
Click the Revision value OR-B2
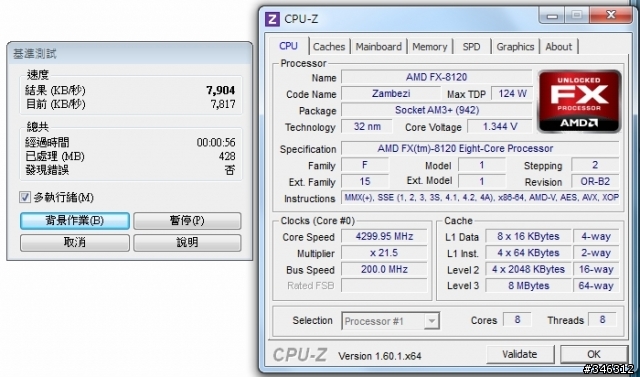(595, 181)
